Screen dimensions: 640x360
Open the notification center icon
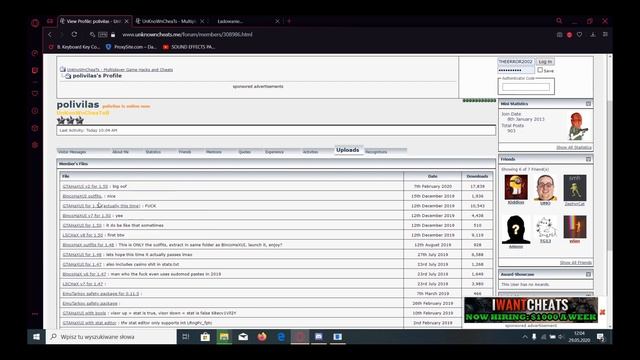coord(600,337)
